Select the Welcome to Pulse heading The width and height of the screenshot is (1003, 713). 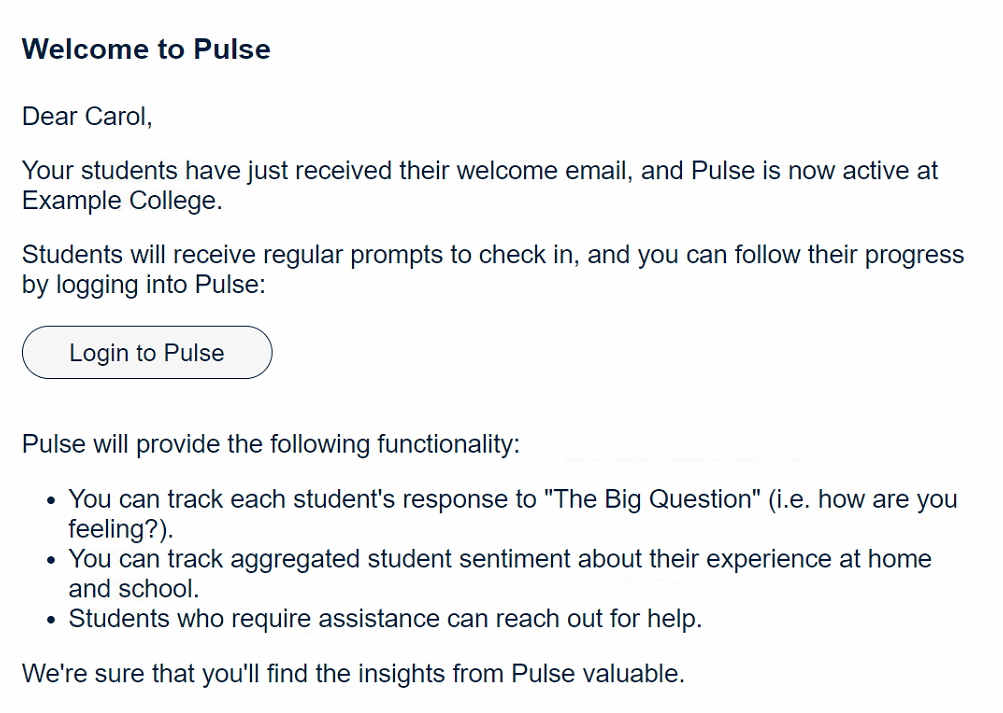pyautogui.click(x=146, y=49)
